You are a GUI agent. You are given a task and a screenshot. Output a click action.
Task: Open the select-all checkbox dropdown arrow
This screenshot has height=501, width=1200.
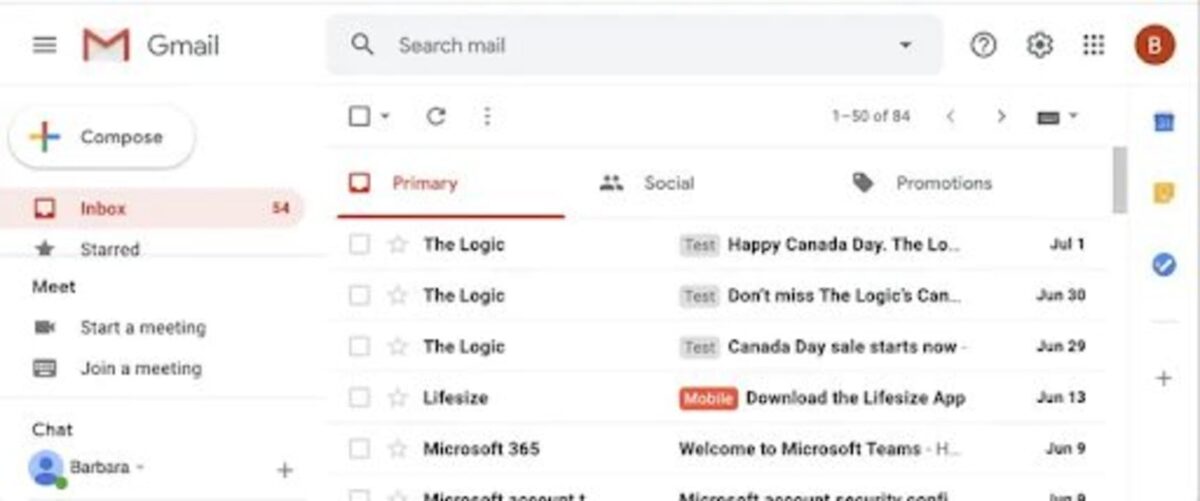[386, 117]
